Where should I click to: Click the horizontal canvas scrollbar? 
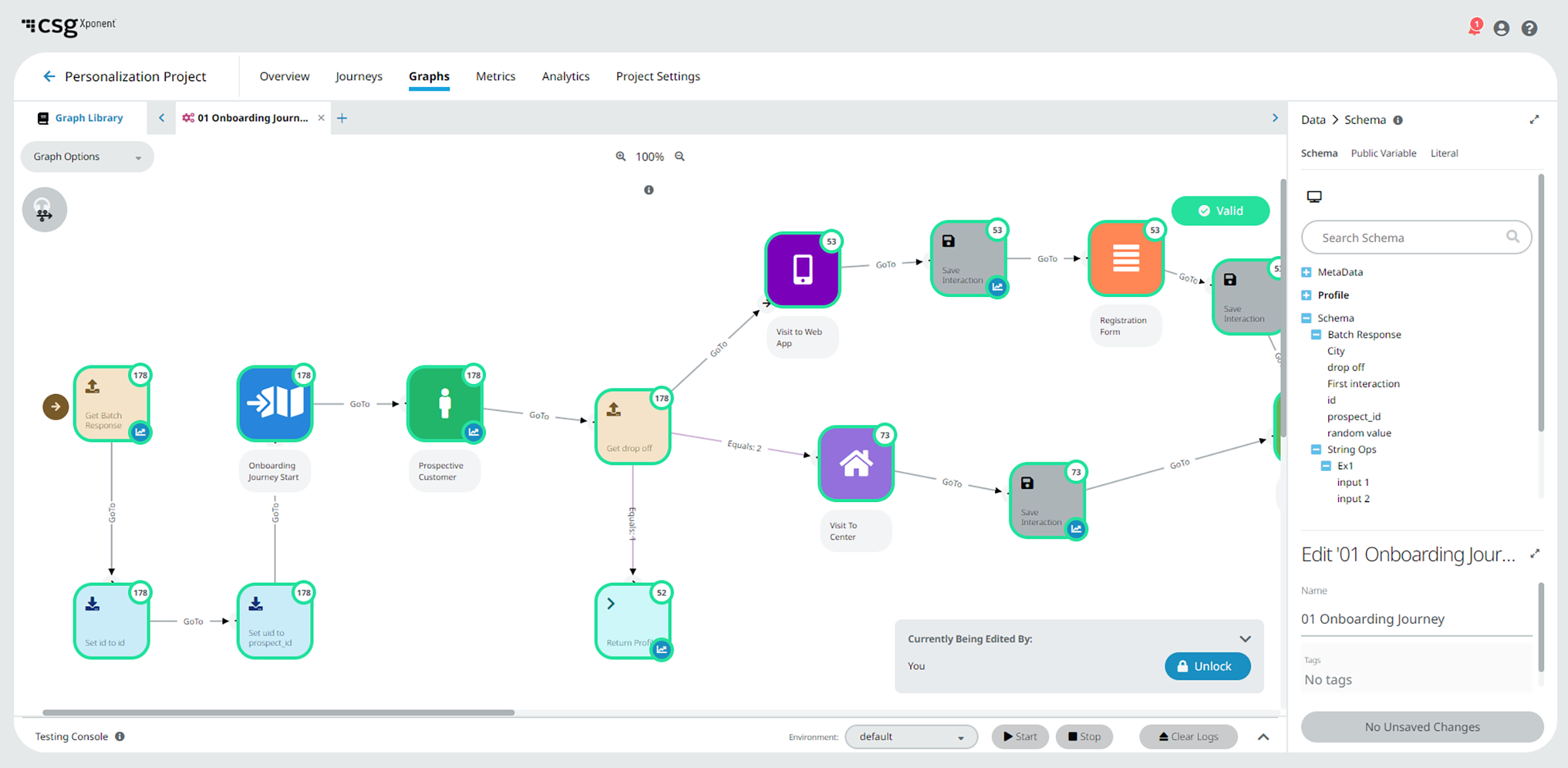[278, 712]
